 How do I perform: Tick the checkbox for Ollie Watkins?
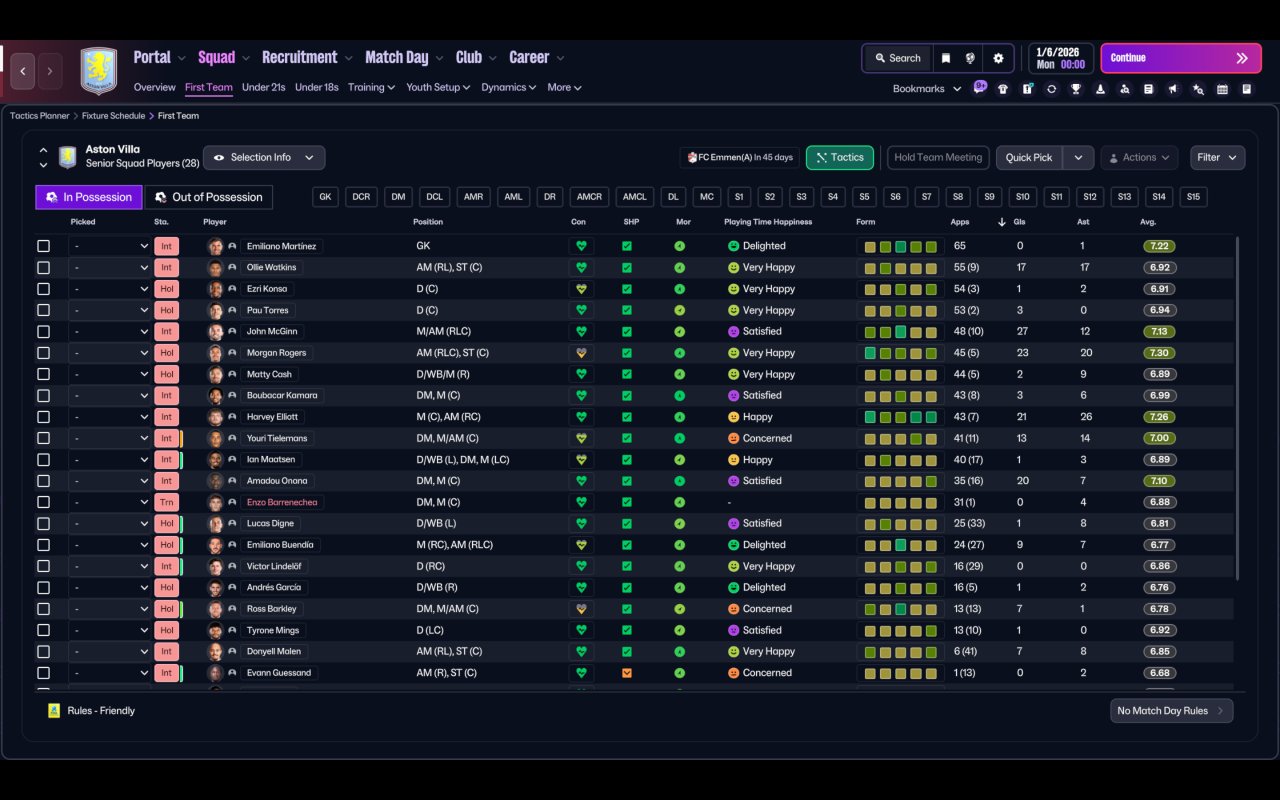point(43,268)
